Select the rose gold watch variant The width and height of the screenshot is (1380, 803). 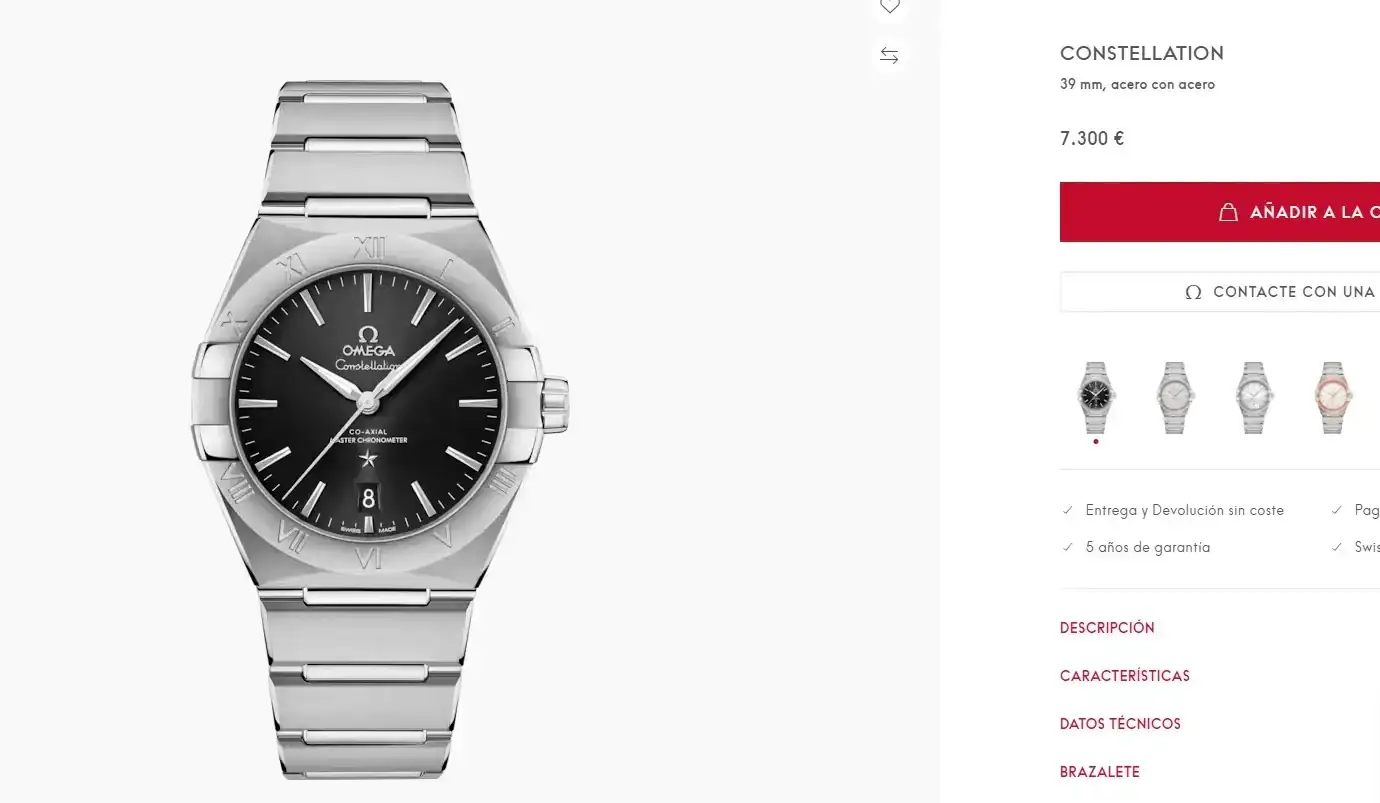[x=1332, y=397]
